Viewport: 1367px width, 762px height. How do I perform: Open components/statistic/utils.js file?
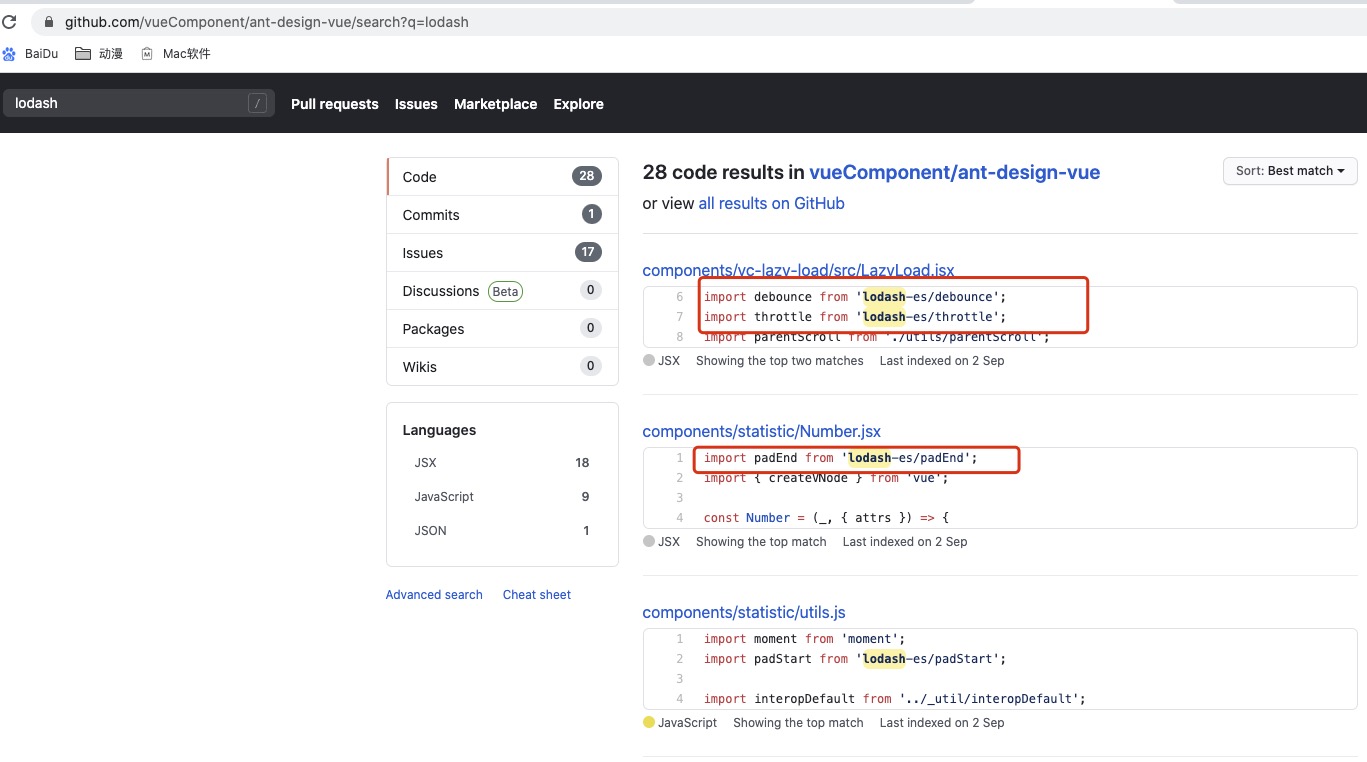coord(744,612)
